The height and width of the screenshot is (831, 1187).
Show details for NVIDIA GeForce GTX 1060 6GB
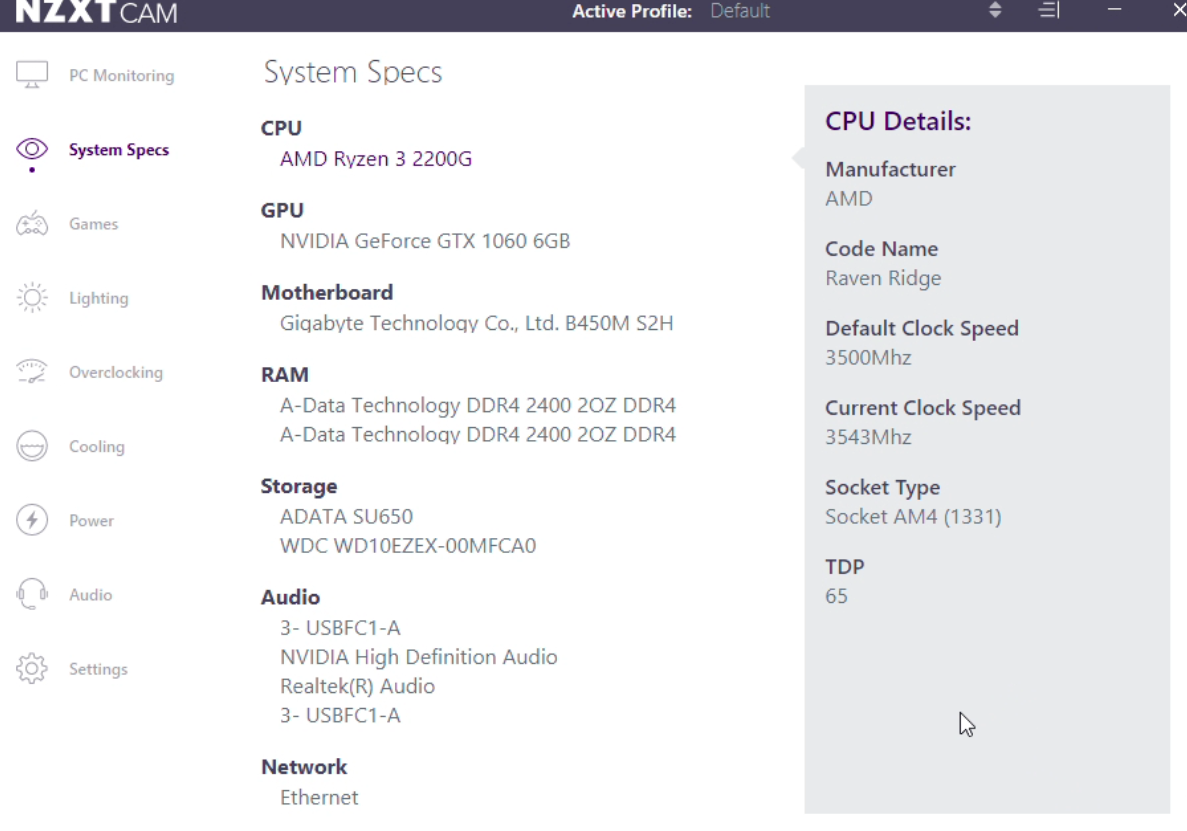[425, 241]
